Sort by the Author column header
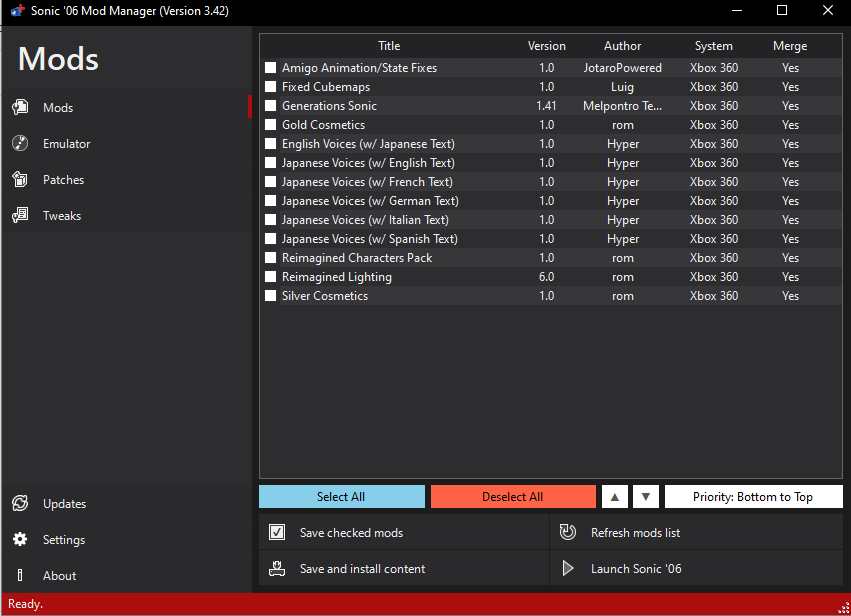Image resolution: width=851 pixels, height=616 pixels. pyautogui.click(x=623, y=46)
